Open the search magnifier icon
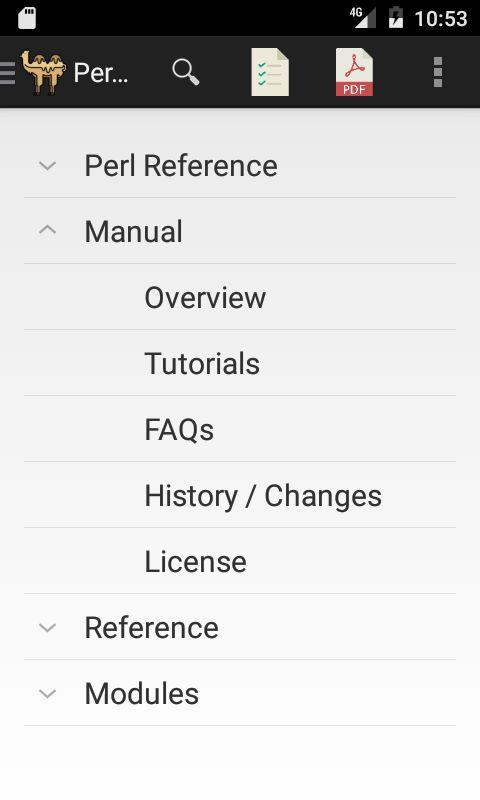The width and height of the screenshot is (480, 800). [186, 72]
